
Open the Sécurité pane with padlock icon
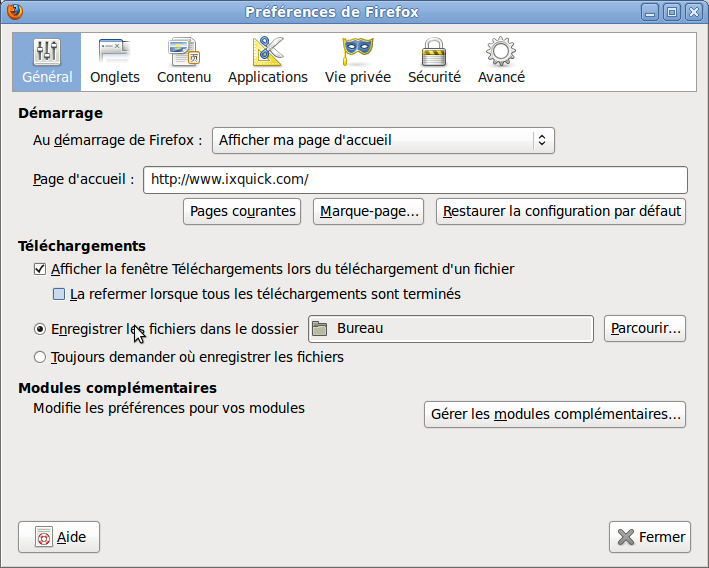pos(434,62)
